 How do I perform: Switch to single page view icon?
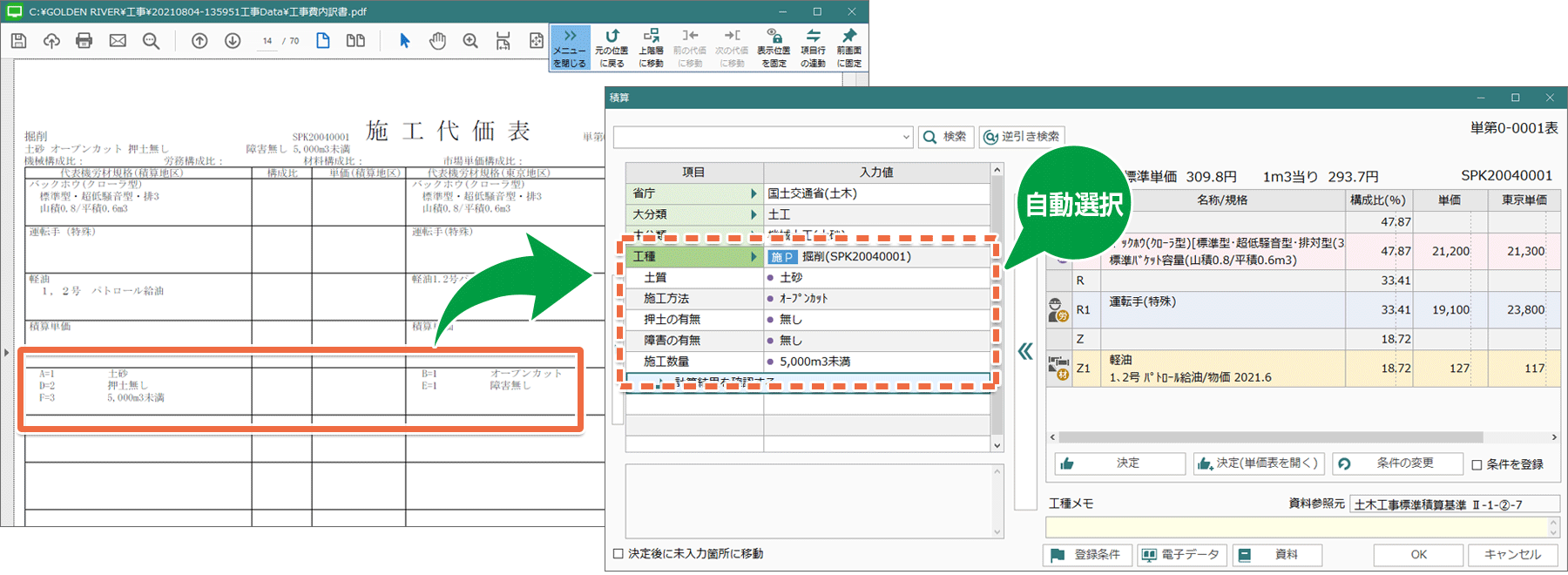[x=323, y=41]
